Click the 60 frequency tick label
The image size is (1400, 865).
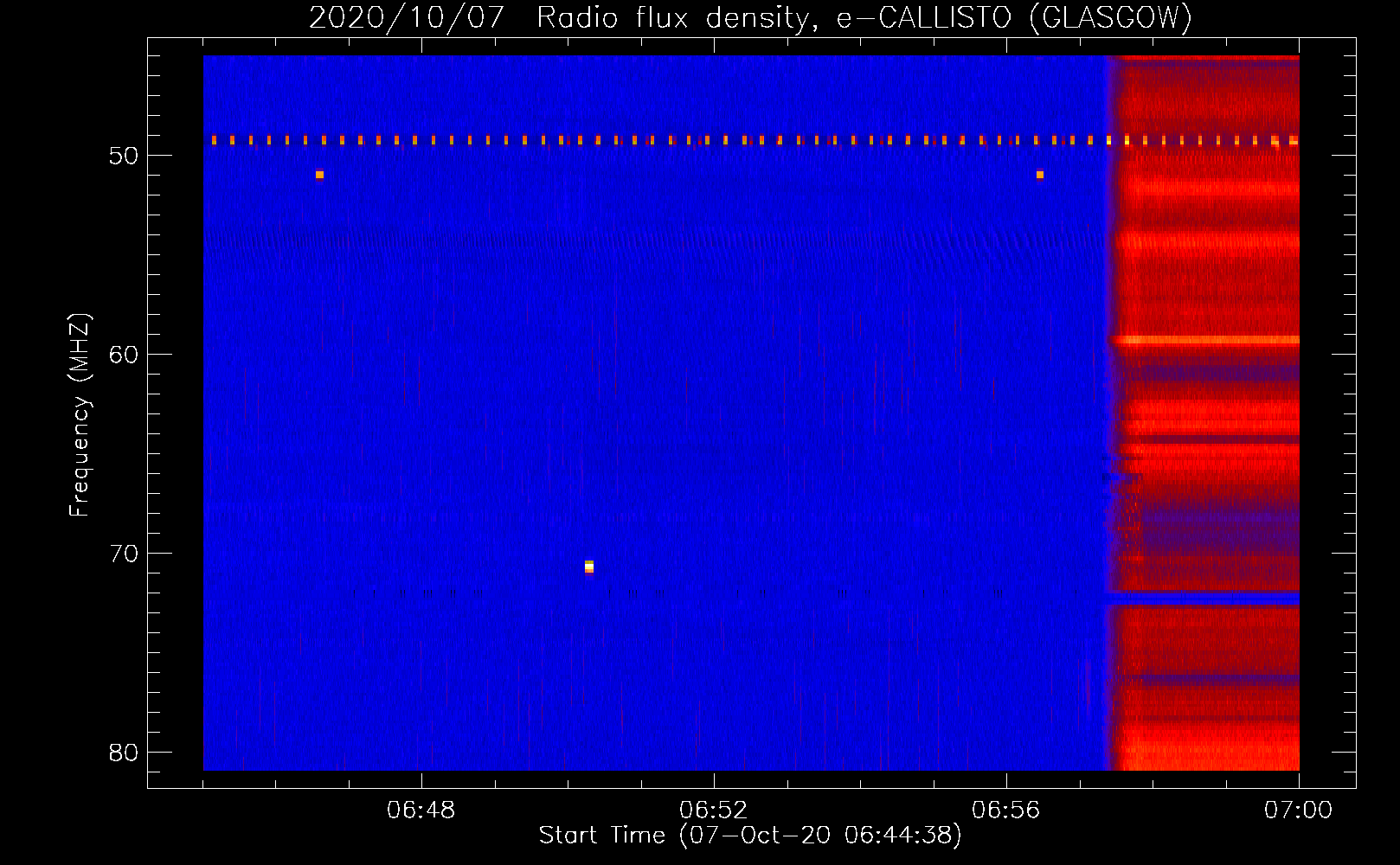pyautogui.click(x=125, y=355)
